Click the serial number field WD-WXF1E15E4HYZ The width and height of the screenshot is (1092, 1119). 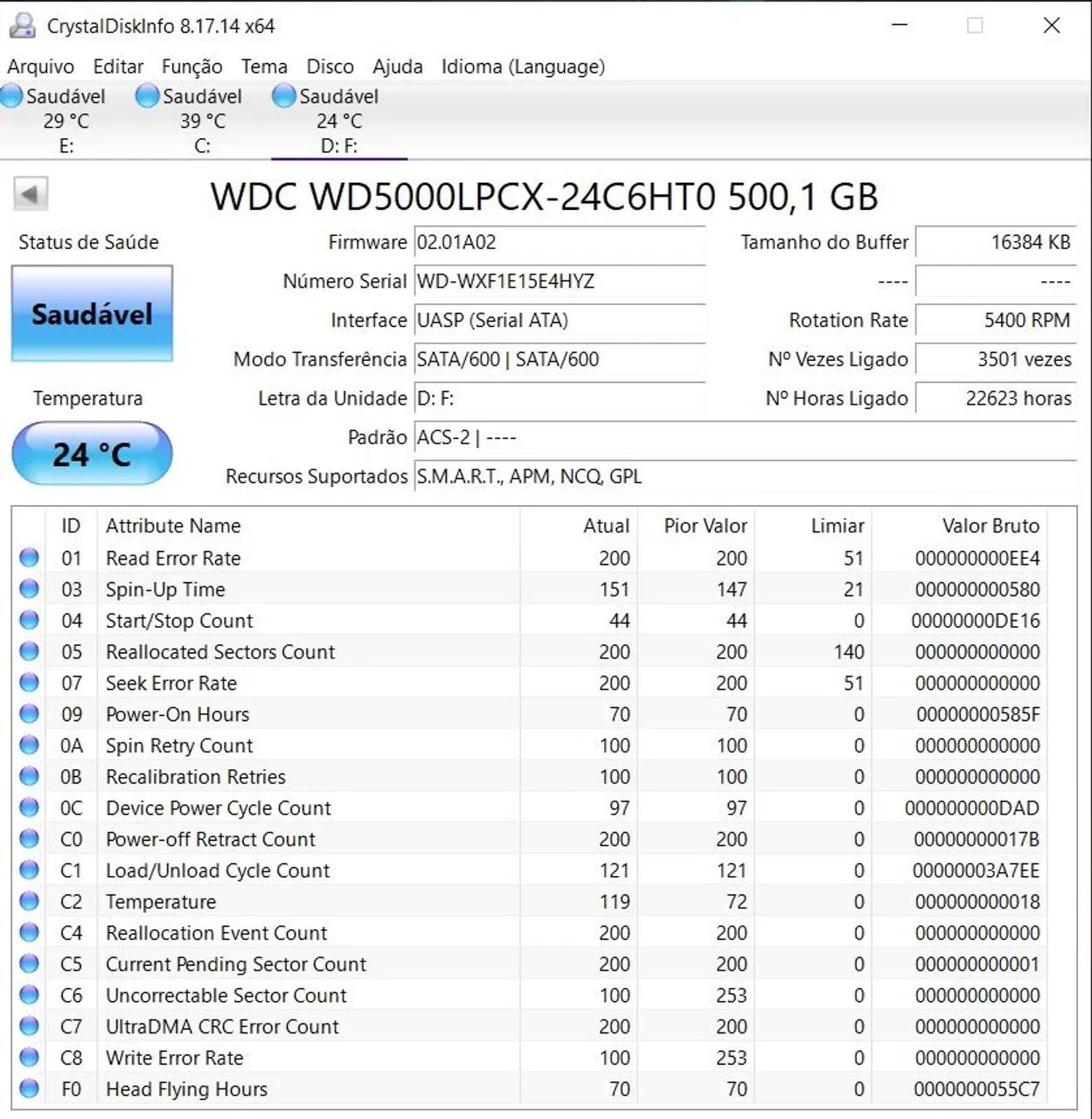click(x=560, y=281)
